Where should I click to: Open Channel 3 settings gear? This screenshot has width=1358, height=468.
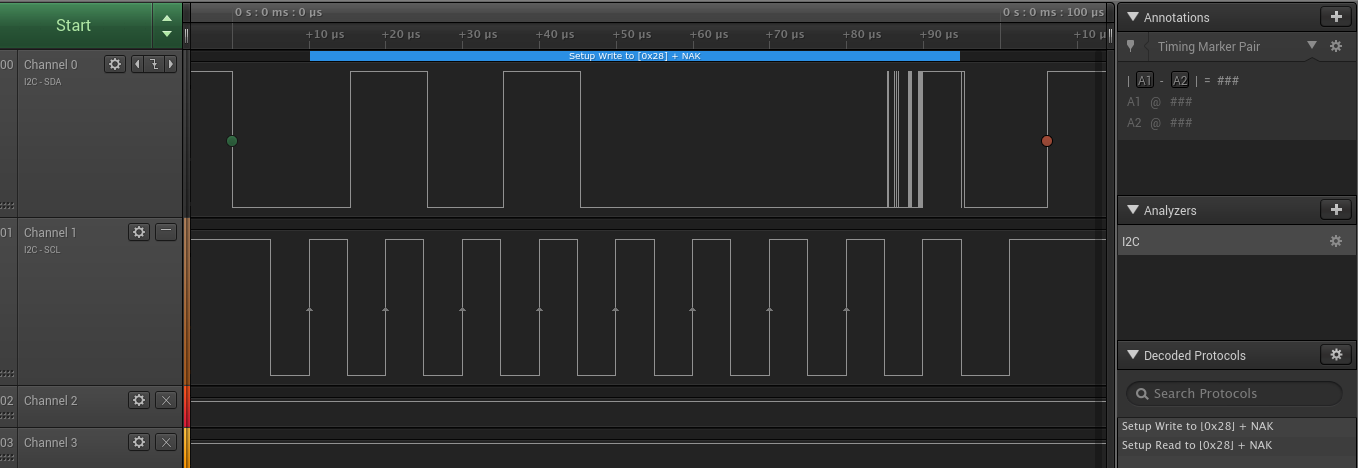tap(139, 442)
